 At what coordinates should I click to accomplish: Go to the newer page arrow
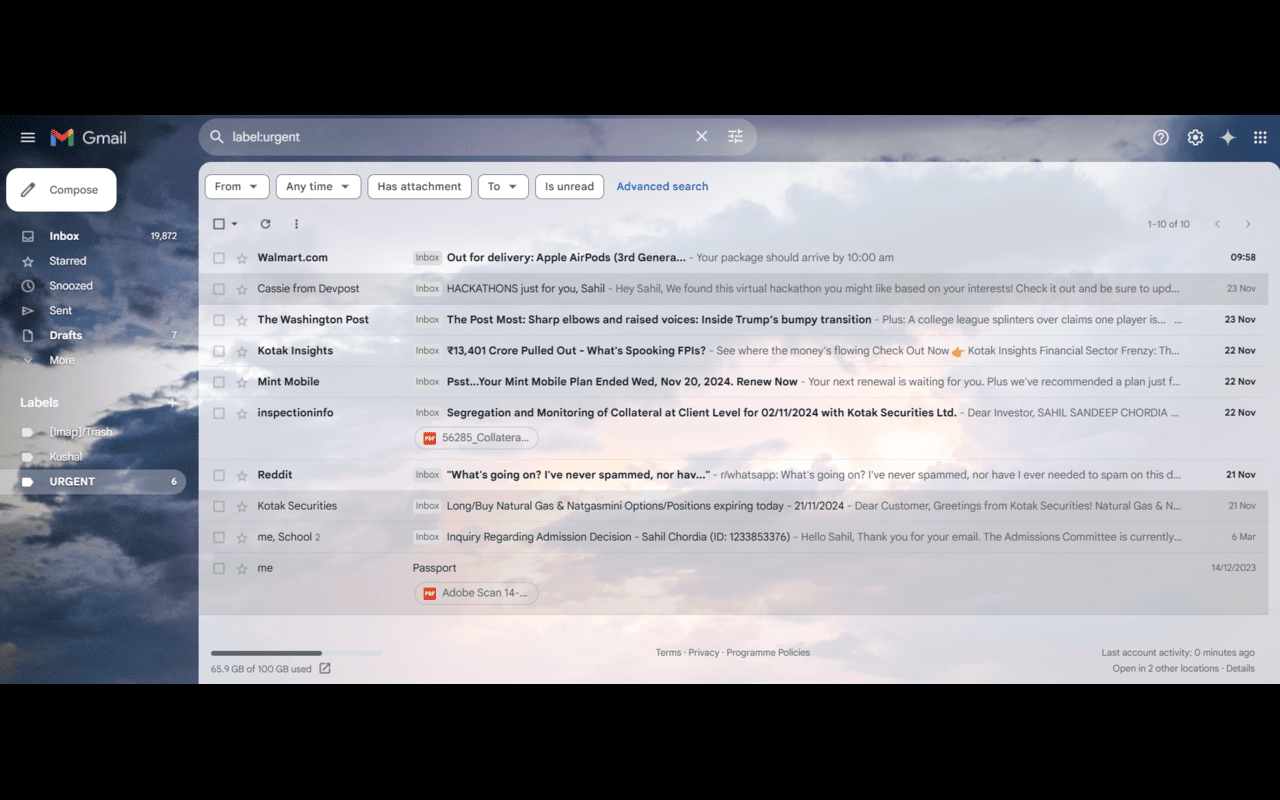point(1217,224)
